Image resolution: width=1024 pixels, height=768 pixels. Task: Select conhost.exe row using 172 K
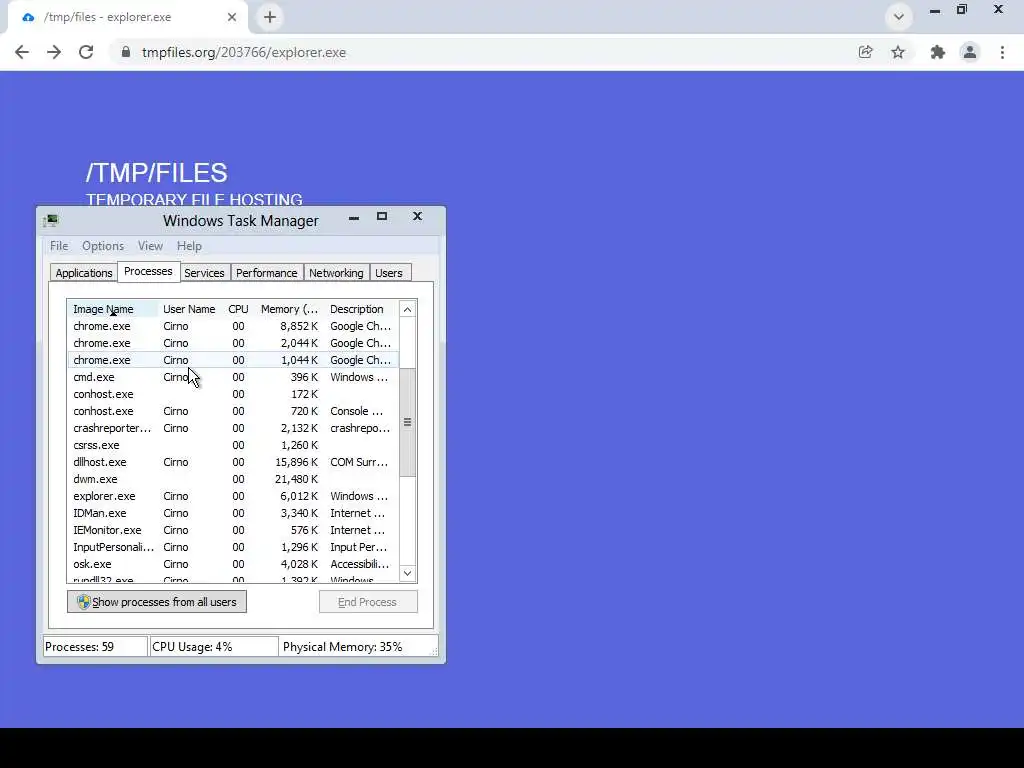tap(232, 394)
